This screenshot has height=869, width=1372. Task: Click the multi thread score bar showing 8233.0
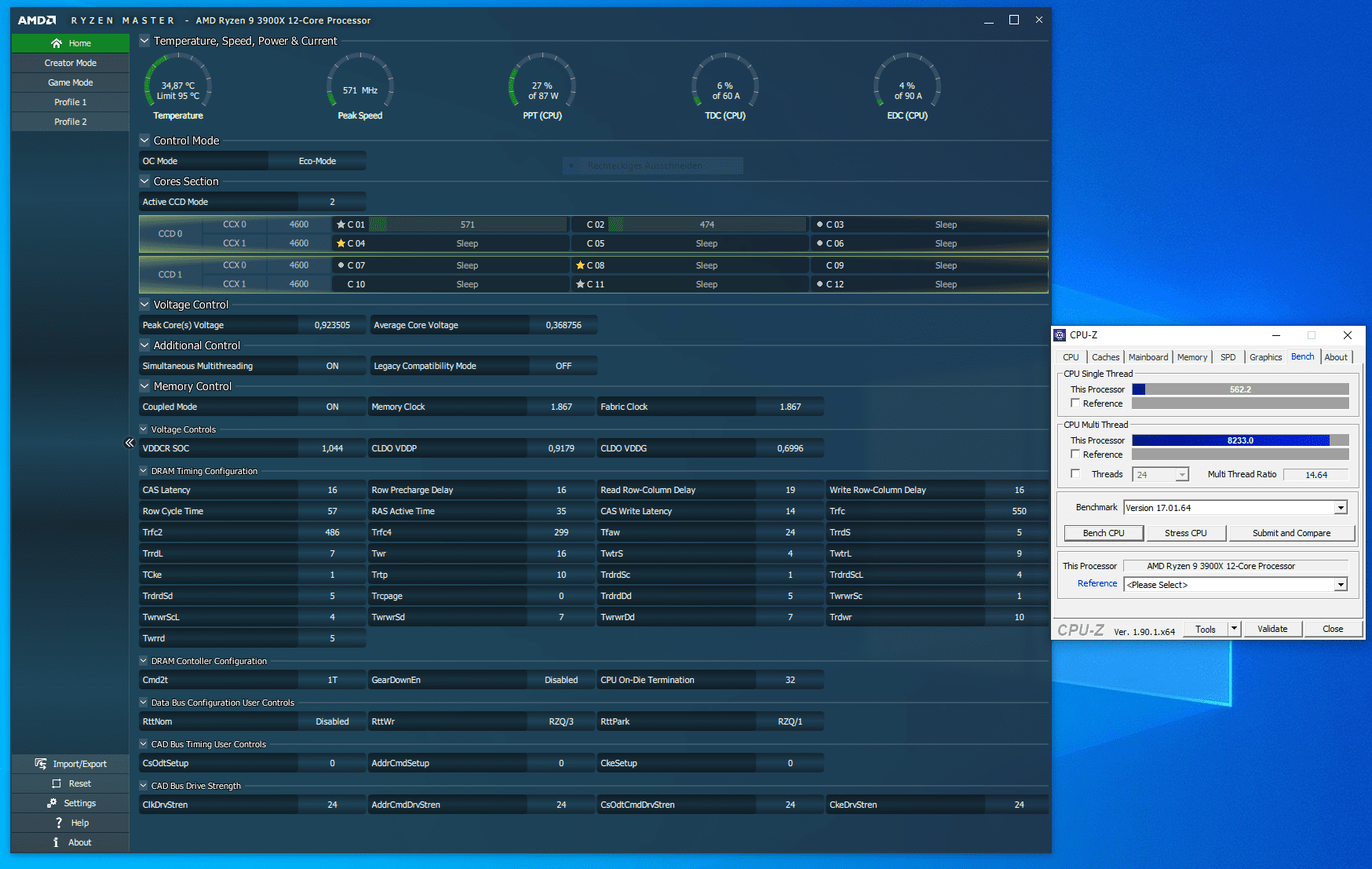1240,440
